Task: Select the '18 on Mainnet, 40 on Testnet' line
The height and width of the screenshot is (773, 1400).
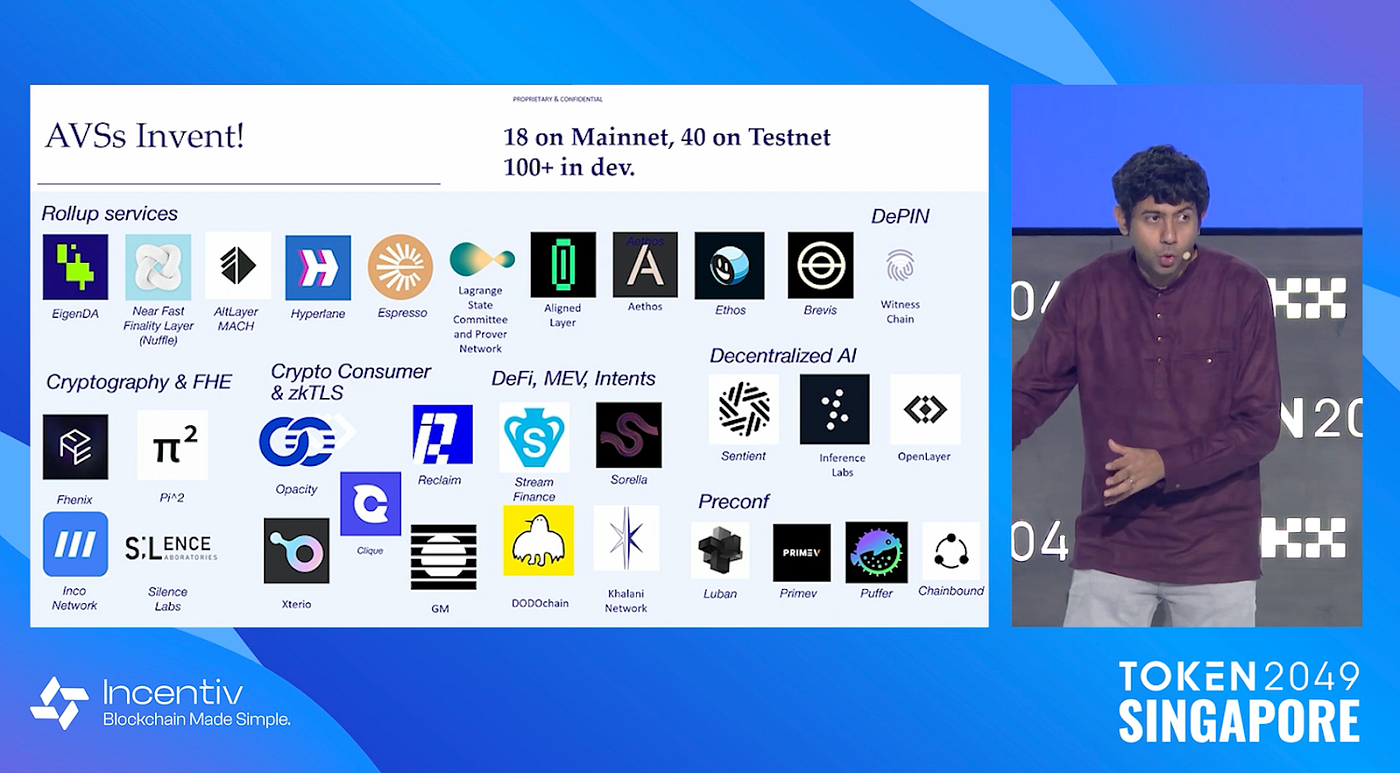Action: pyautogui.click(x=667, y=136)
